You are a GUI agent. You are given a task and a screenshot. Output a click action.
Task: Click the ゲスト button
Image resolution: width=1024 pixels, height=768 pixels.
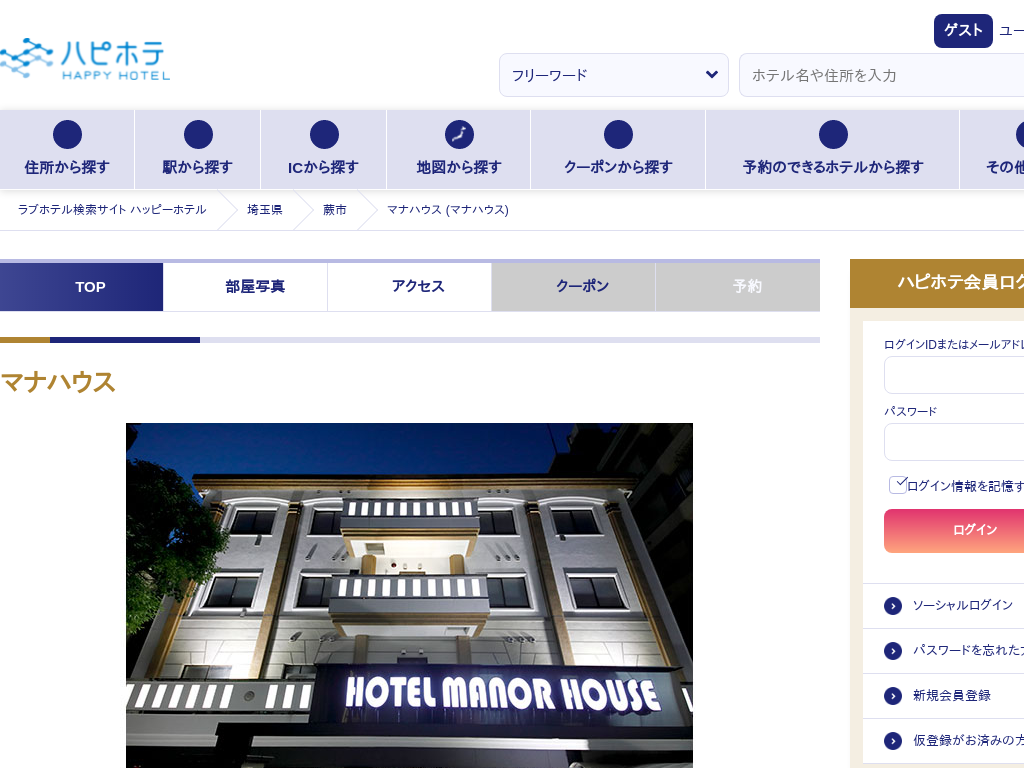coord(963,31)
